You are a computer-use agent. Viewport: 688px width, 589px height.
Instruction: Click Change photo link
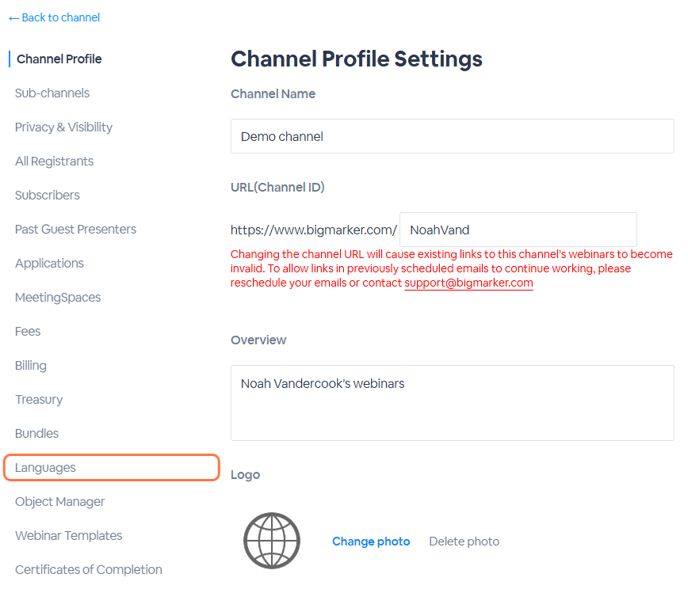click(371, 542)
